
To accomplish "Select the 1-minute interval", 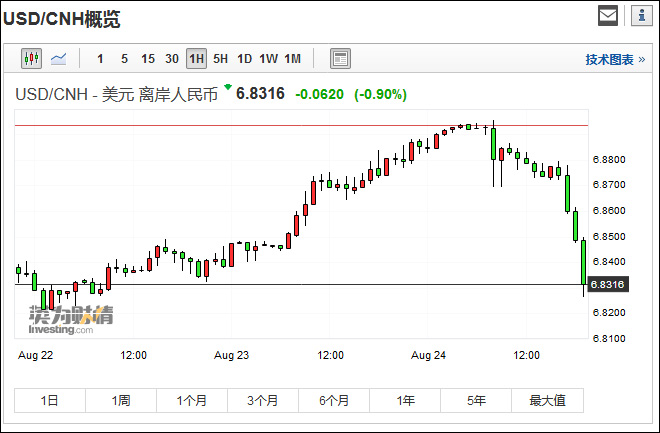I will pyautogui.click(x=100, y=59).
